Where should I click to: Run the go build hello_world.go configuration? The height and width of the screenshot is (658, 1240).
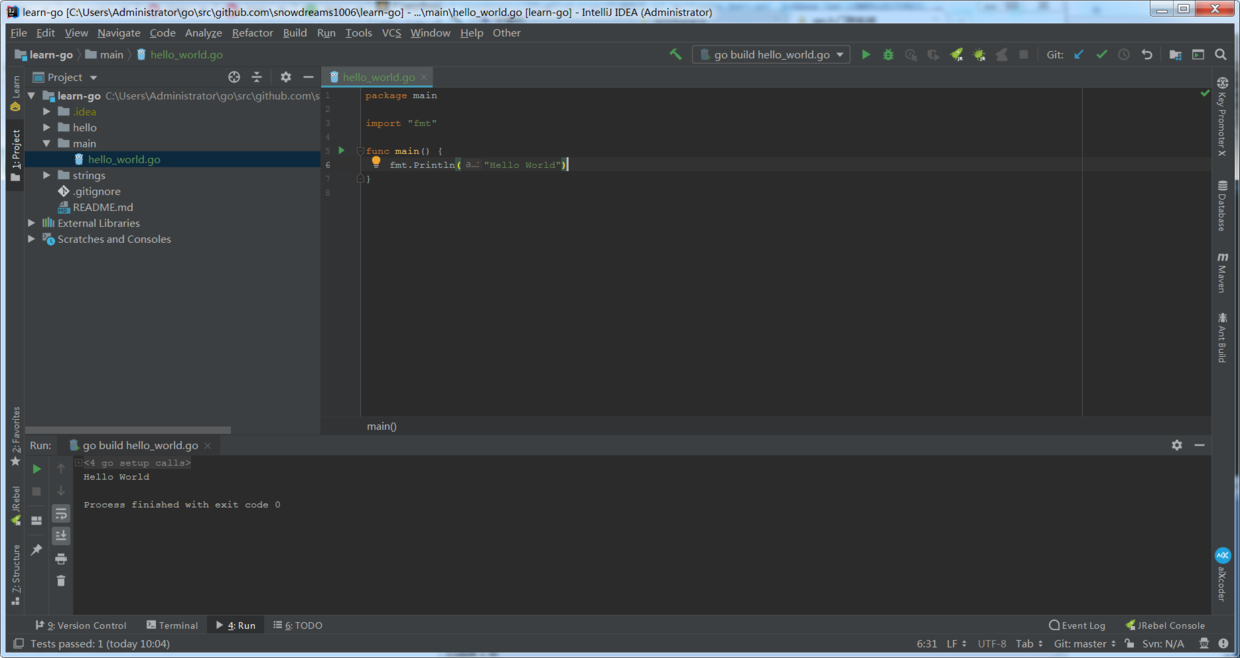point(865,54)
